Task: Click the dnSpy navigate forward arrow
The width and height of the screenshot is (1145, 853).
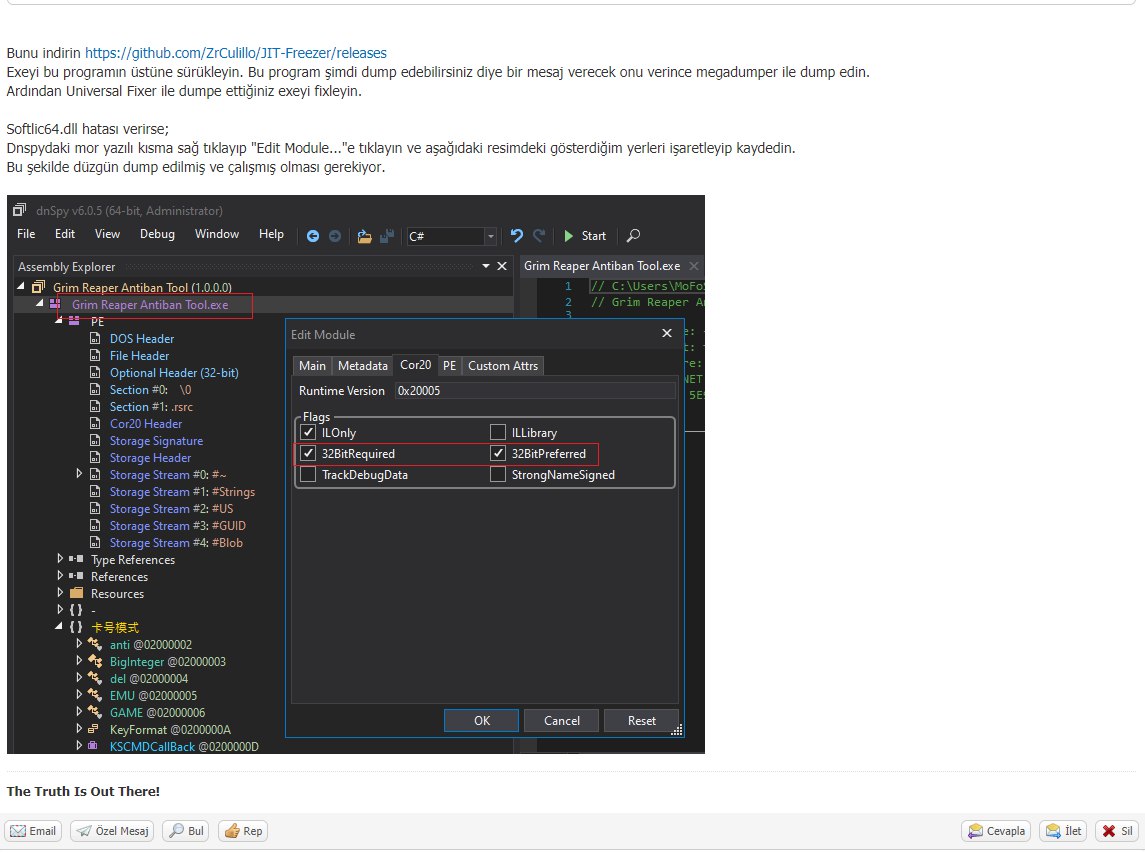Action: (334, 236)
